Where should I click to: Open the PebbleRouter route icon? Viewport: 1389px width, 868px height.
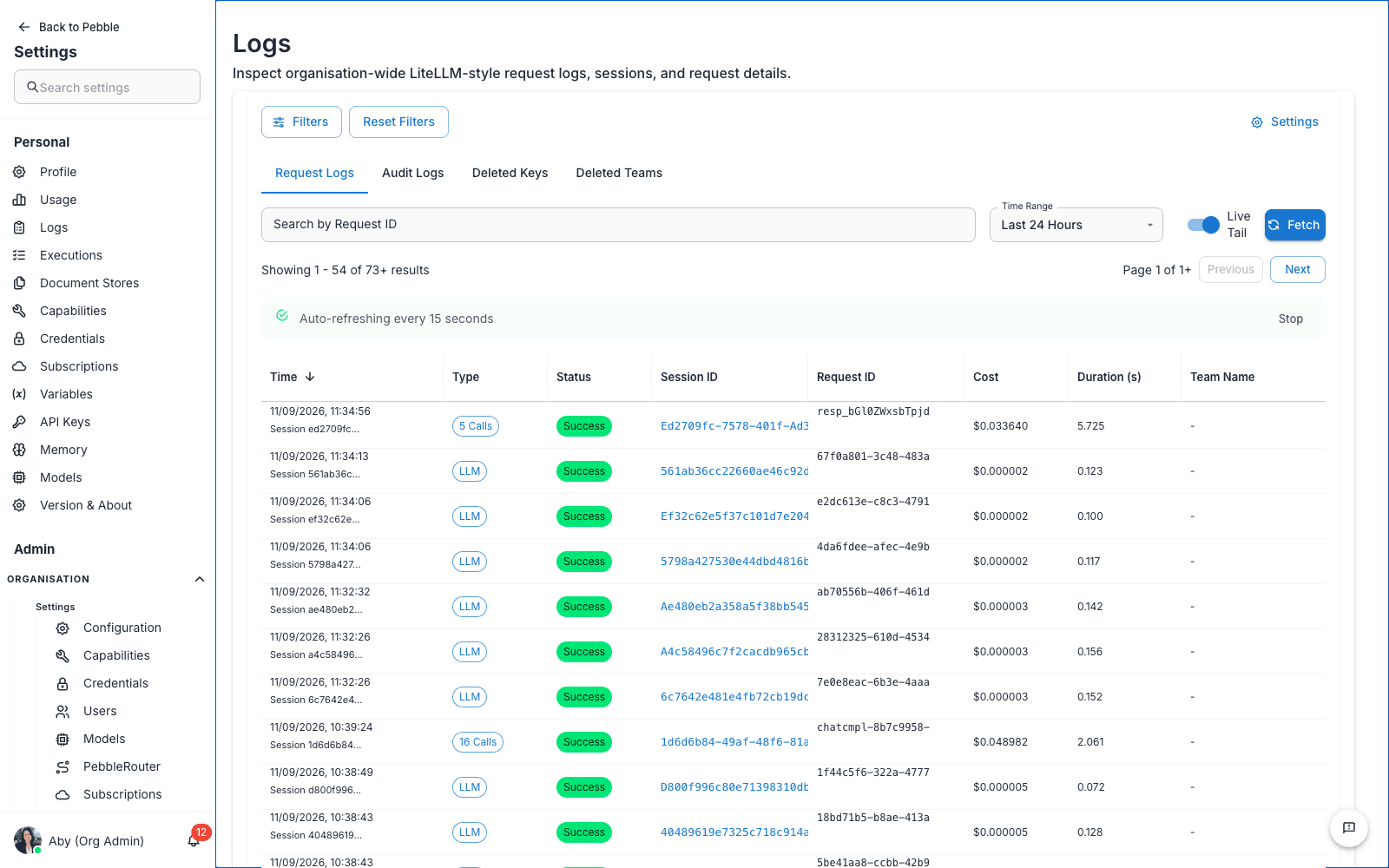pos(63,767)
